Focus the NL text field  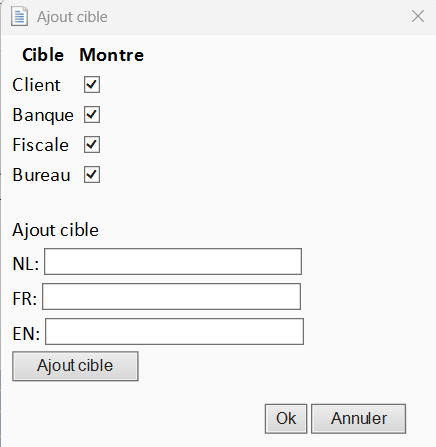click(173, 261)
